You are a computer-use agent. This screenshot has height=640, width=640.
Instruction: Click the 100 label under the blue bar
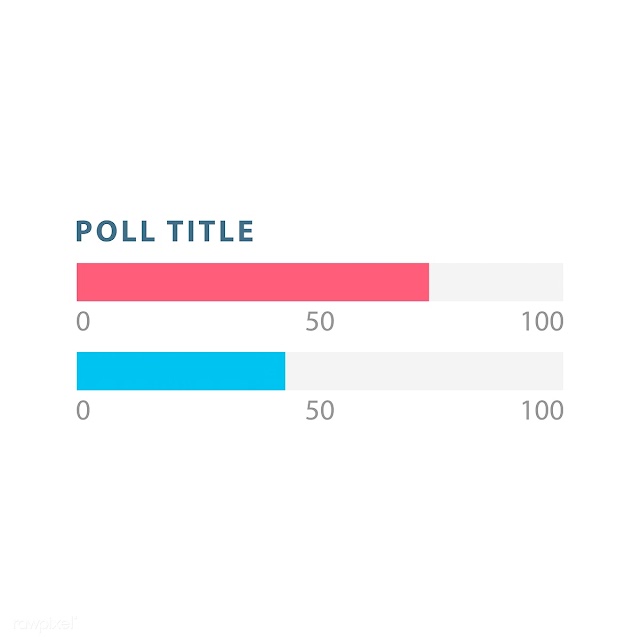point(542,410)
